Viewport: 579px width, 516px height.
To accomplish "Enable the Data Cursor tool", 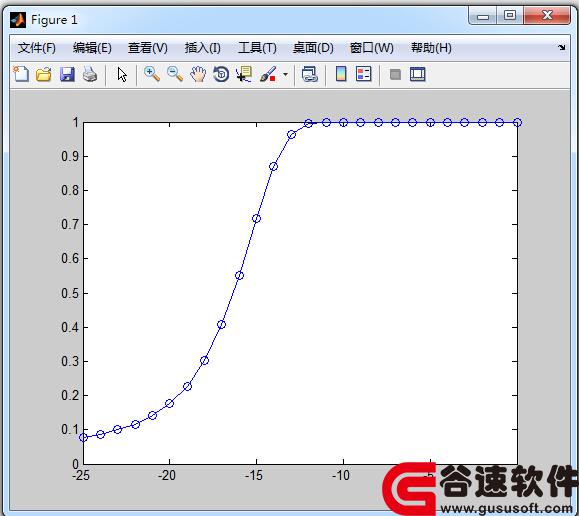I will point(244,75).
